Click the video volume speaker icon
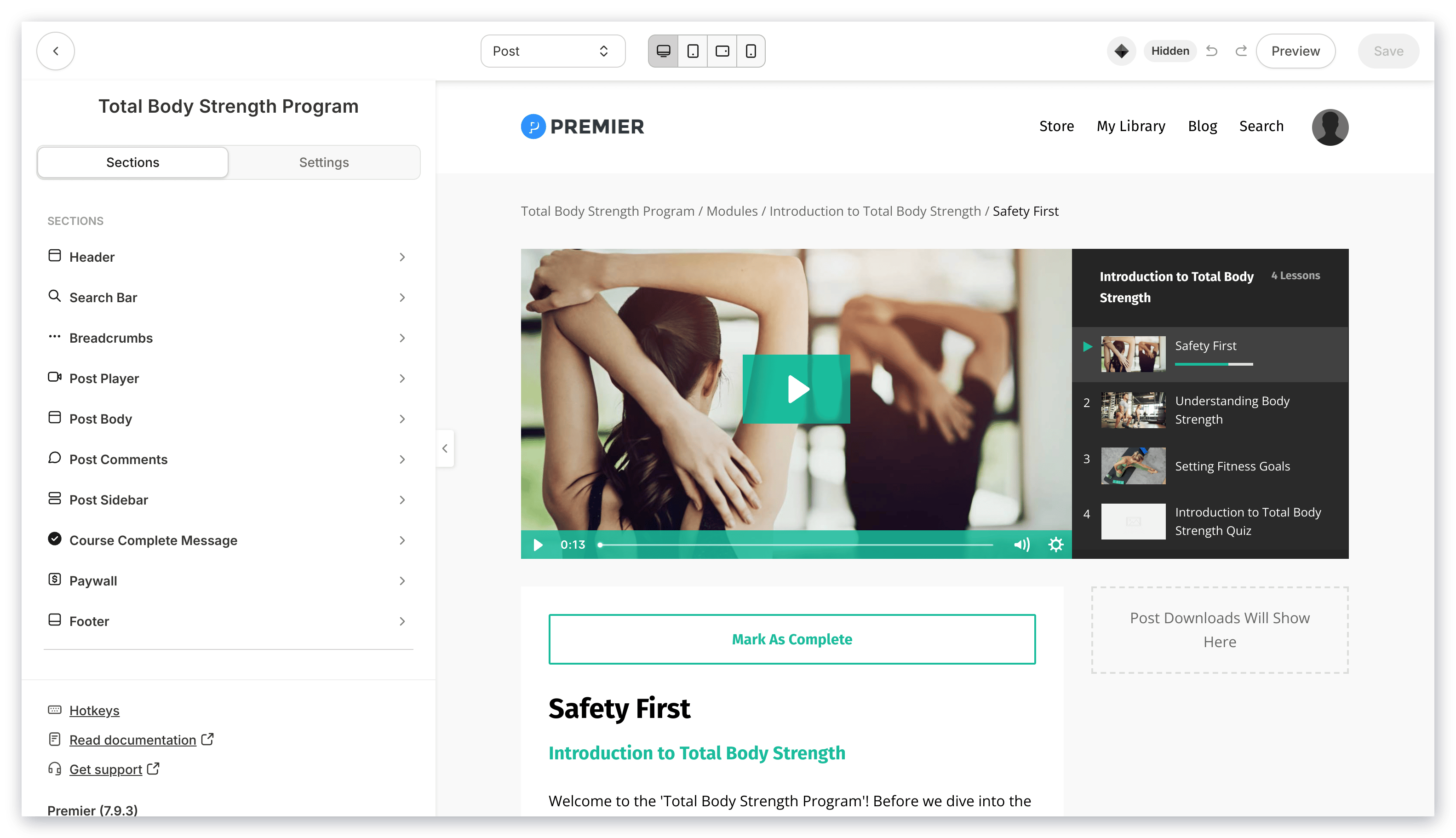The height and width of the screenshot is (838, 1456). [x=1021, y=545]
